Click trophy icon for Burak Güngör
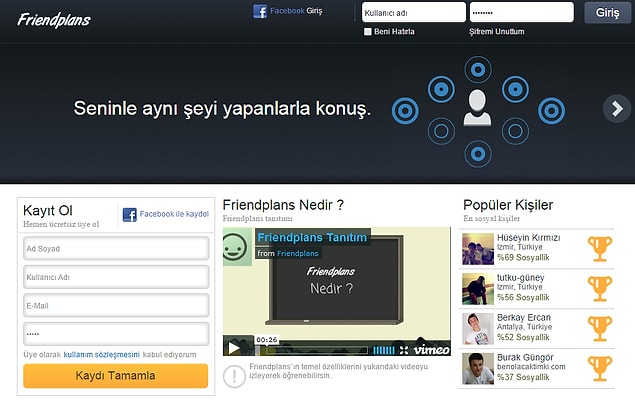 click(x=600, y=369)
